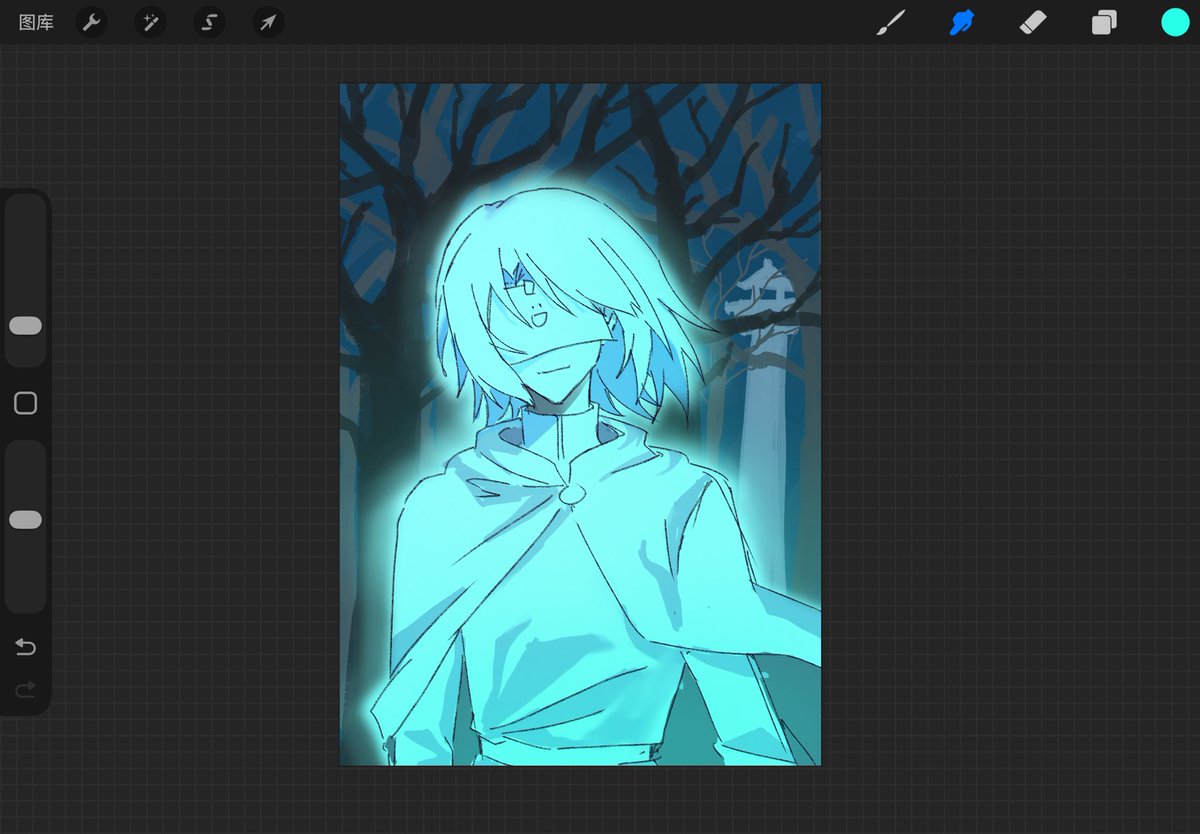This screenshot has width=1200, height=834.
Task: Select the currently active blue tool icon
Action: click(960, 22)
